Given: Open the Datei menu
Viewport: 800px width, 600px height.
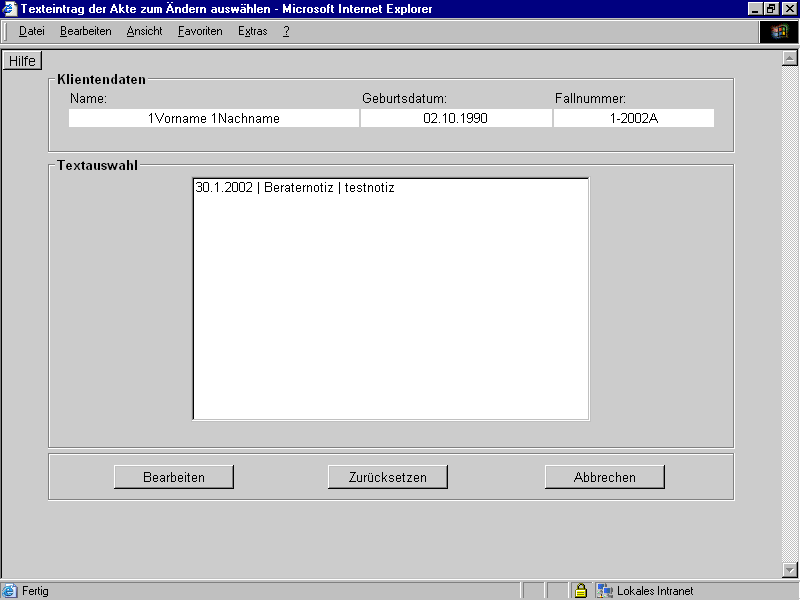Looking at the screenshot, I should click(x=32, y=31).
